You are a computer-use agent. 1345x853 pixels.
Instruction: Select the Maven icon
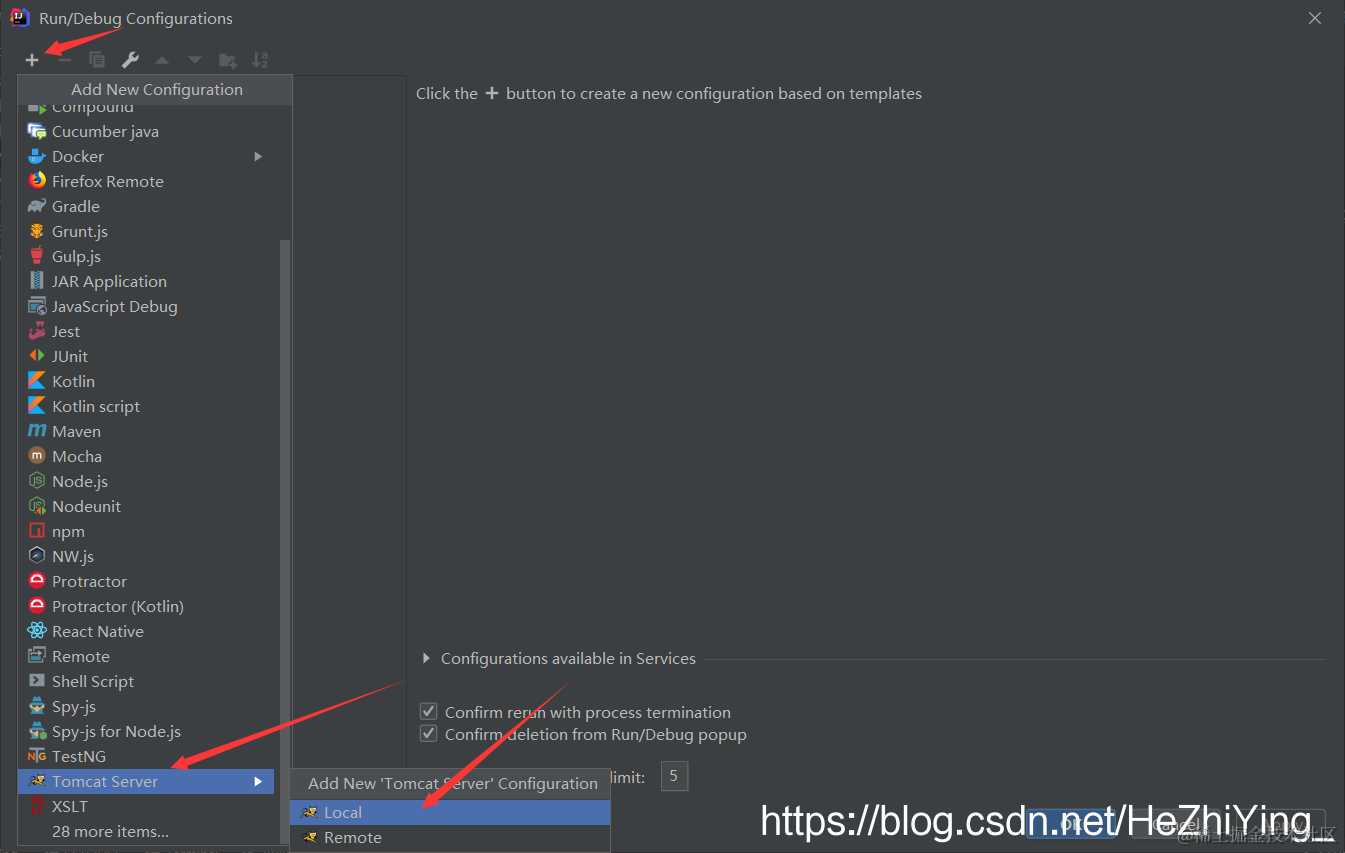tap(37, 431)
